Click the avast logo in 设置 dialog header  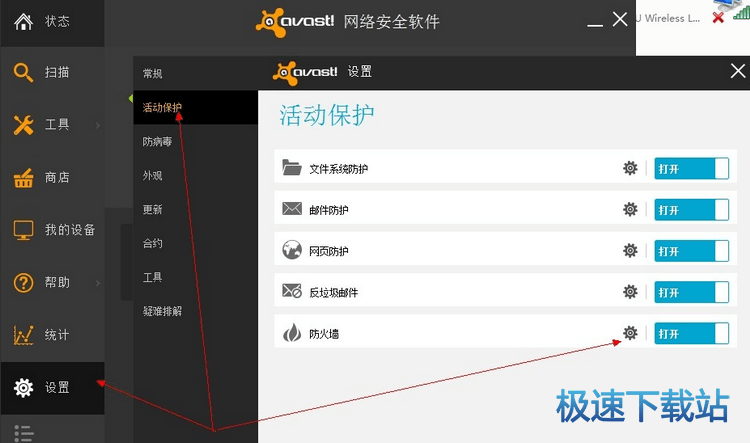click(305, 73)
